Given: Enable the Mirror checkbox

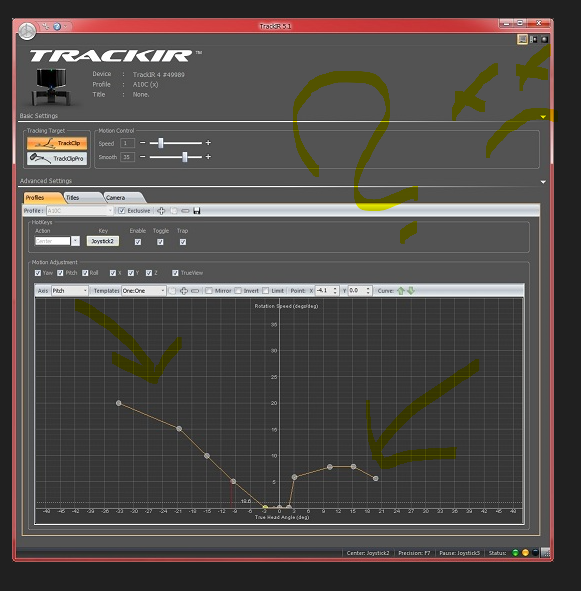Looking at the screenshot, I should [x=209, y=291].
